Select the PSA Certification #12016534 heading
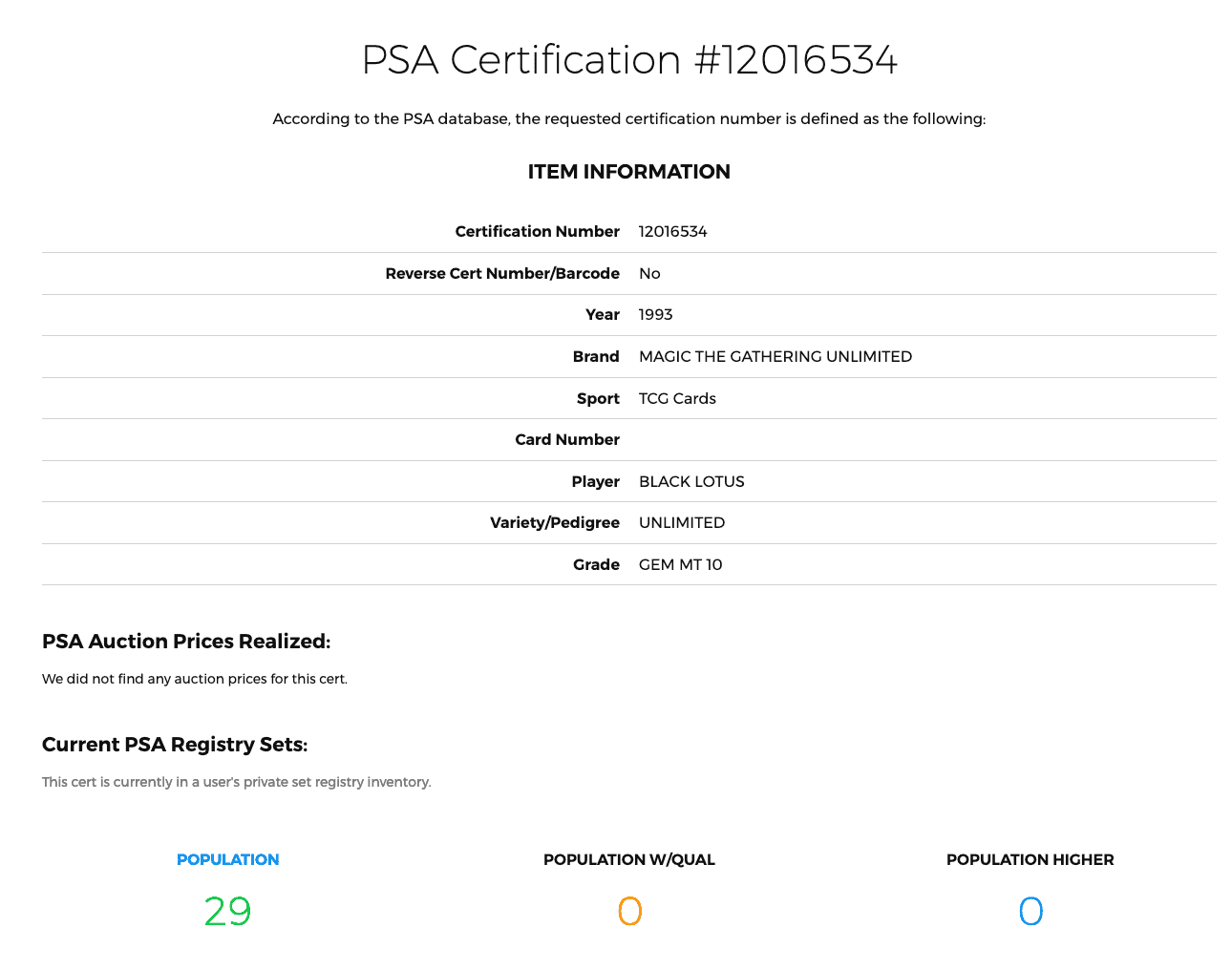This screenshot has width=1232, height=970. 629,59
